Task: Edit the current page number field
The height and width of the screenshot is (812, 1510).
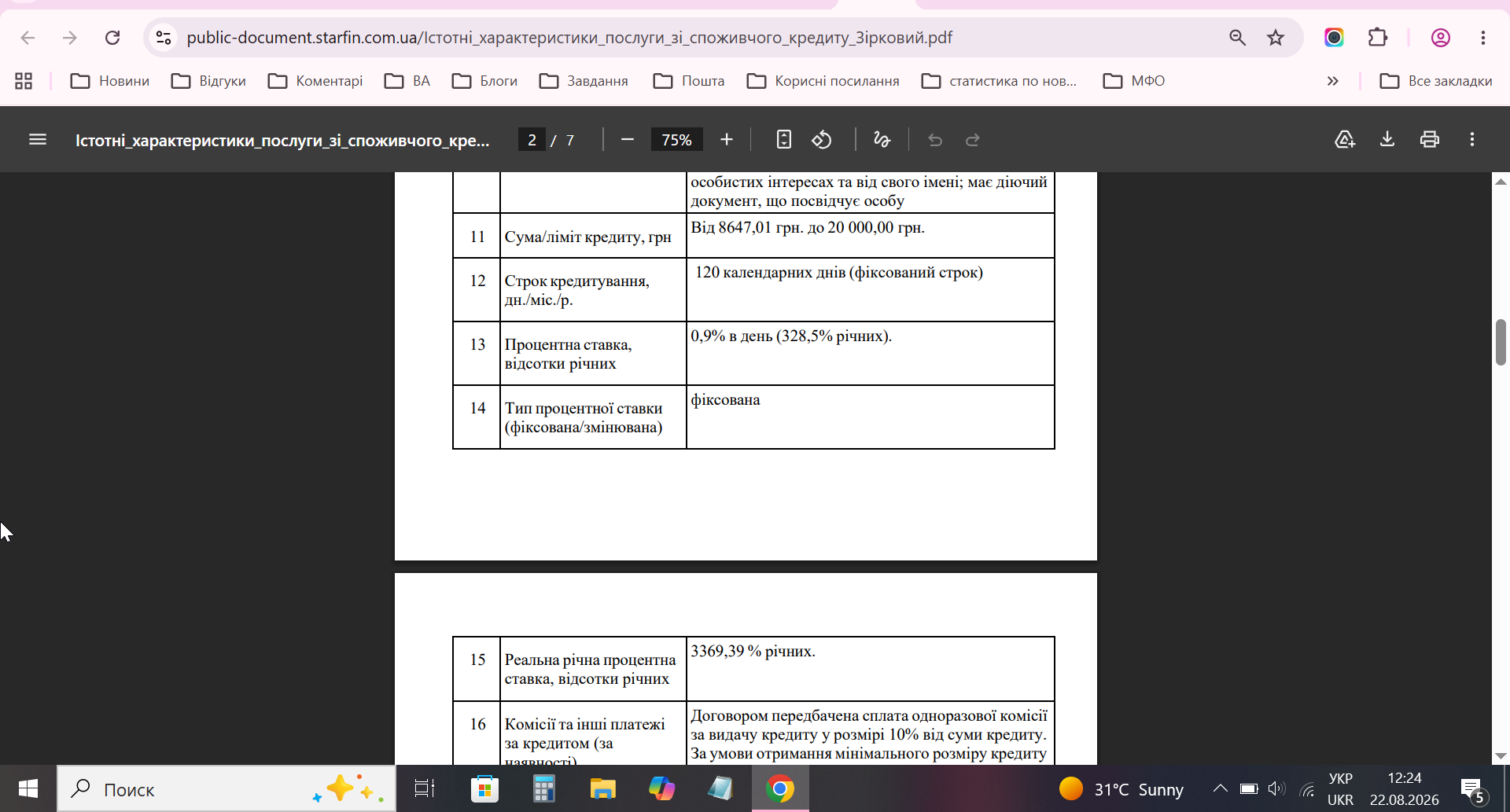Action: tap(532, 140)
